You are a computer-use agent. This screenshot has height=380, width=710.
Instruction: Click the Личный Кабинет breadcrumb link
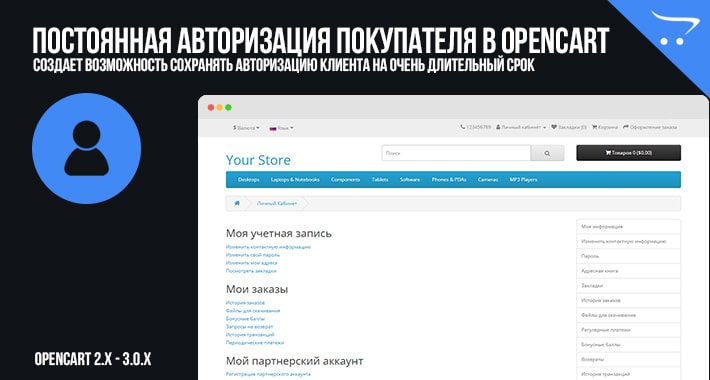277,204
